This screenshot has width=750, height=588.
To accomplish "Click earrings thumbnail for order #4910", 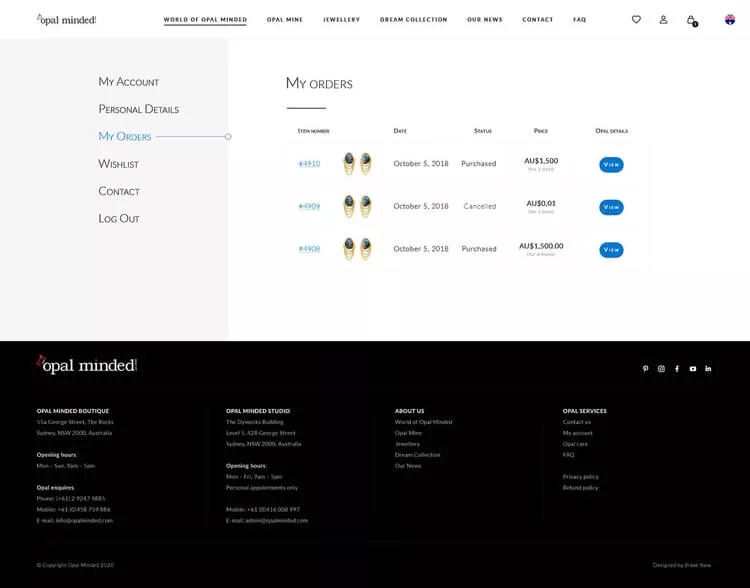I will point(357,164).
